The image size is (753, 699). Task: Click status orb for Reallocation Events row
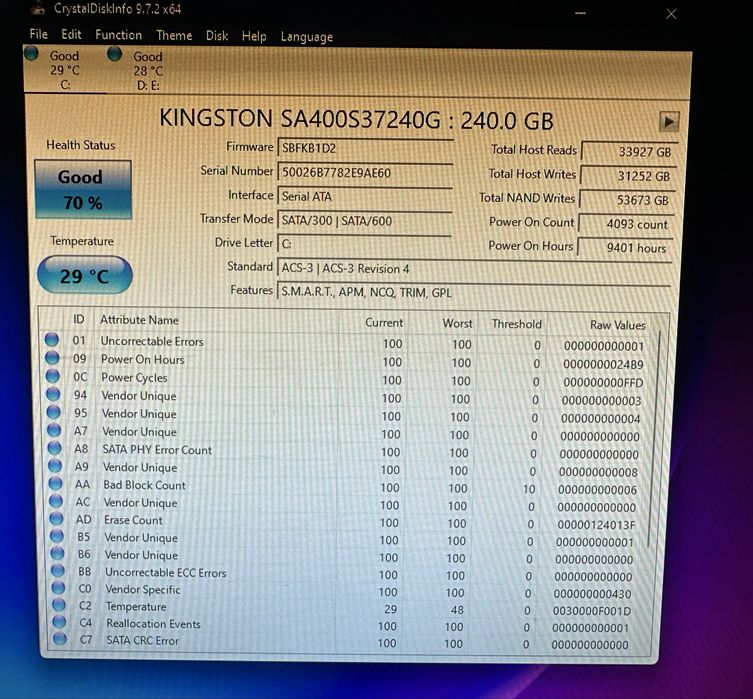(x=59, y=621)
